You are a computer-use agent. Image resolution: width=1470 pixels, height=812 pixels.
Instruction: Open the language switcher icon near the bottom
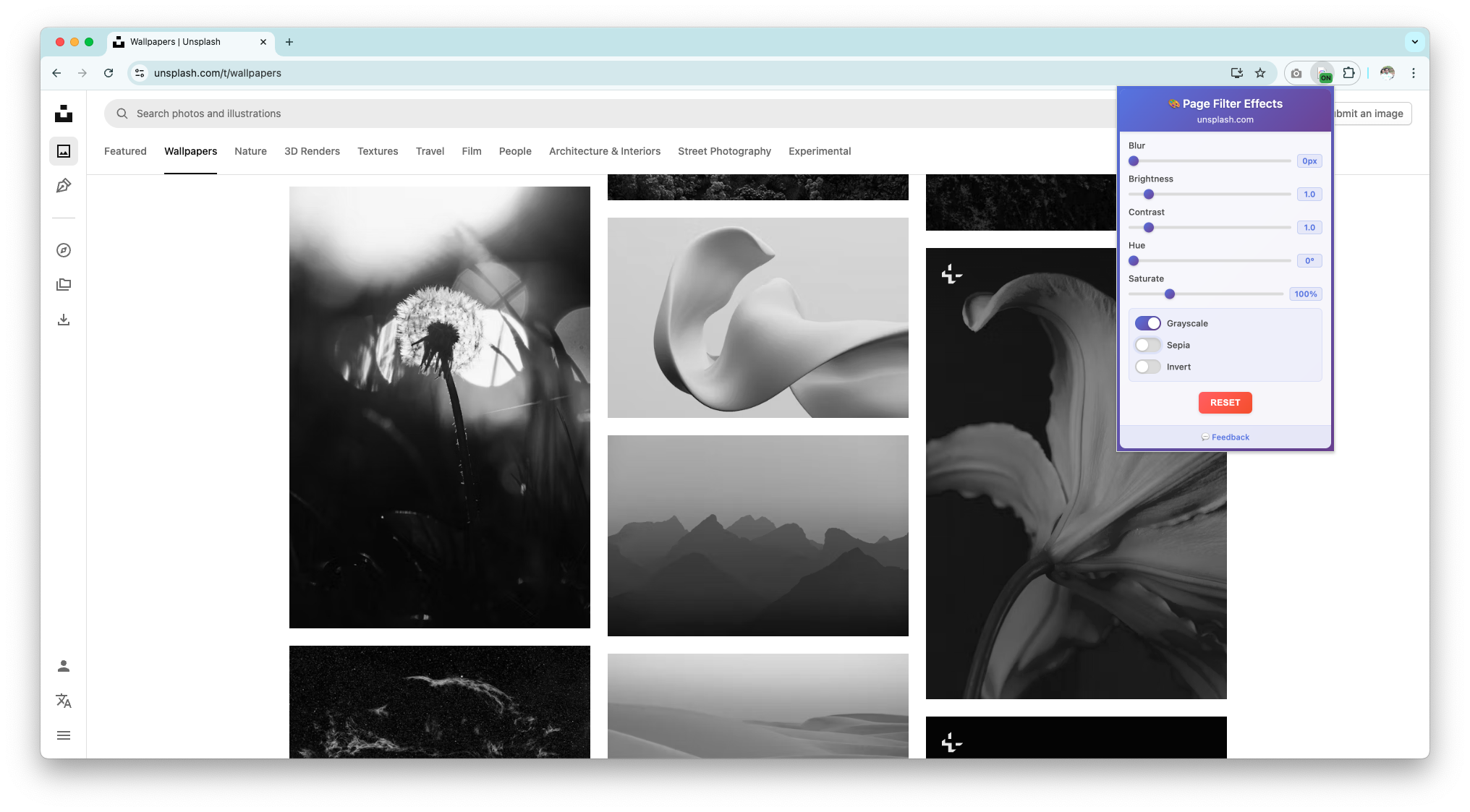coord(63,701)
